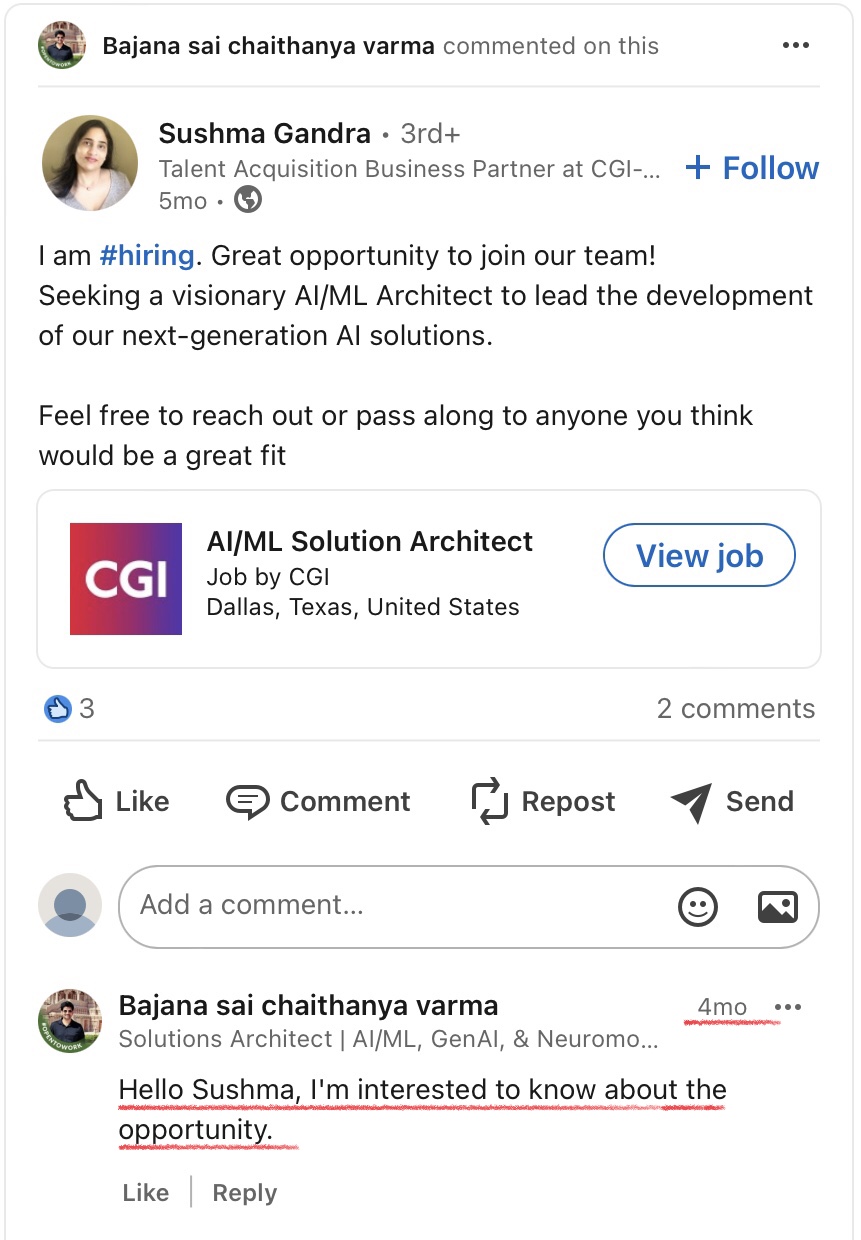Image resolution: width=861 pixels, height=1240 pixels.
Task: Open the post's three-dot options menu
Action: click(x=796, y=46)
